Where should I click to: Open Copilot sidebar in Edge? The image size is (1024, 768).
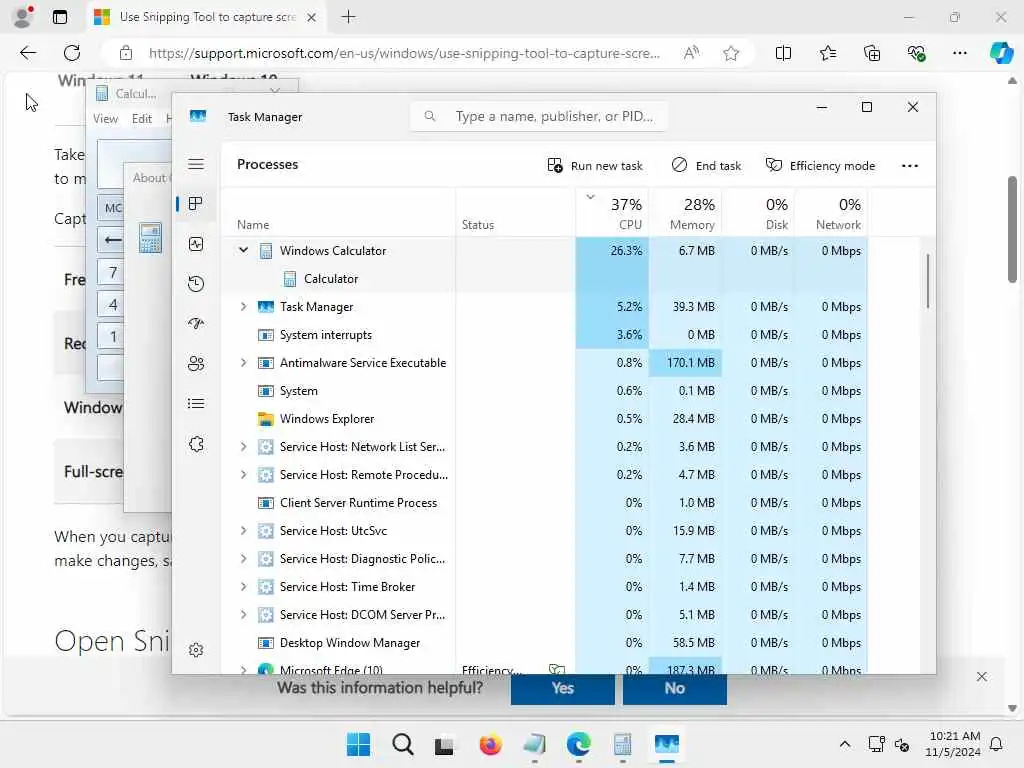coord(1001,53)
